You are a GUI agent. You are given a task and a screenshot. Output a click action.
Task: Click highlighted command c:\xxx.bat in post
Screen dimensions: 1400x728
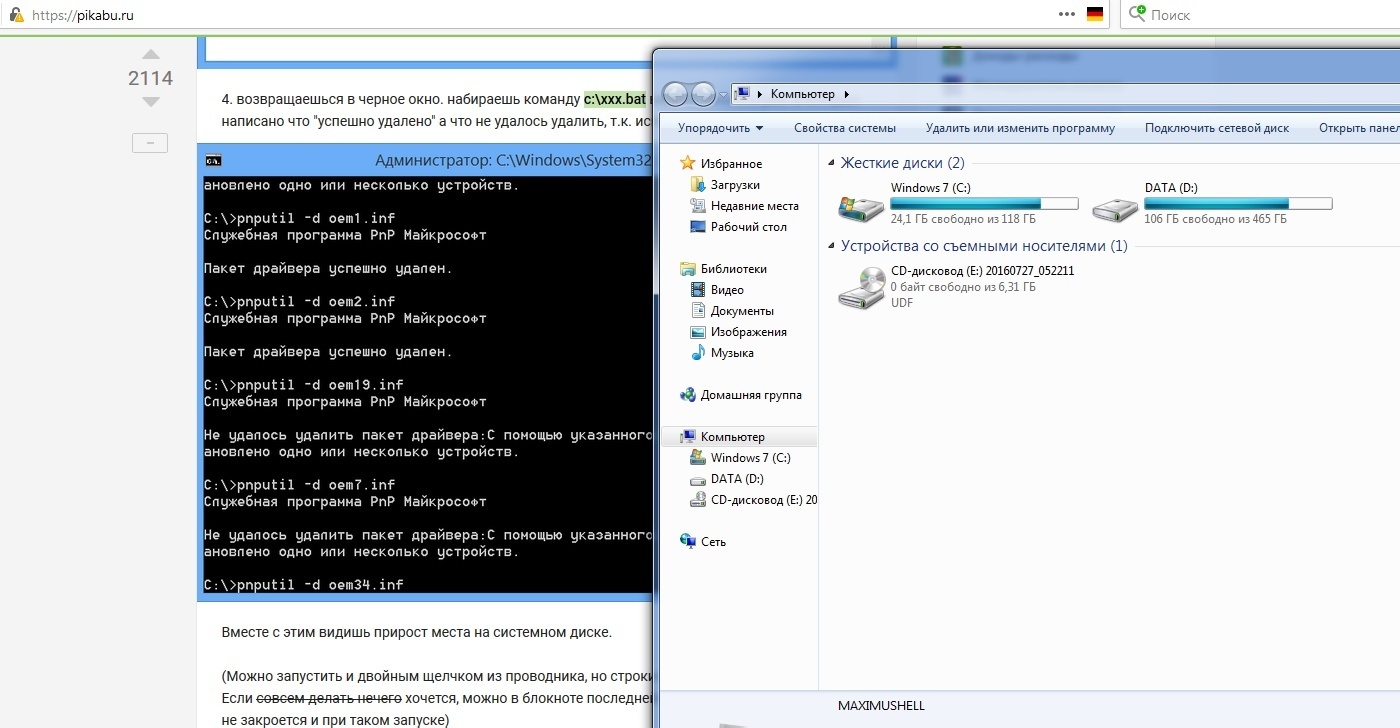615,100
